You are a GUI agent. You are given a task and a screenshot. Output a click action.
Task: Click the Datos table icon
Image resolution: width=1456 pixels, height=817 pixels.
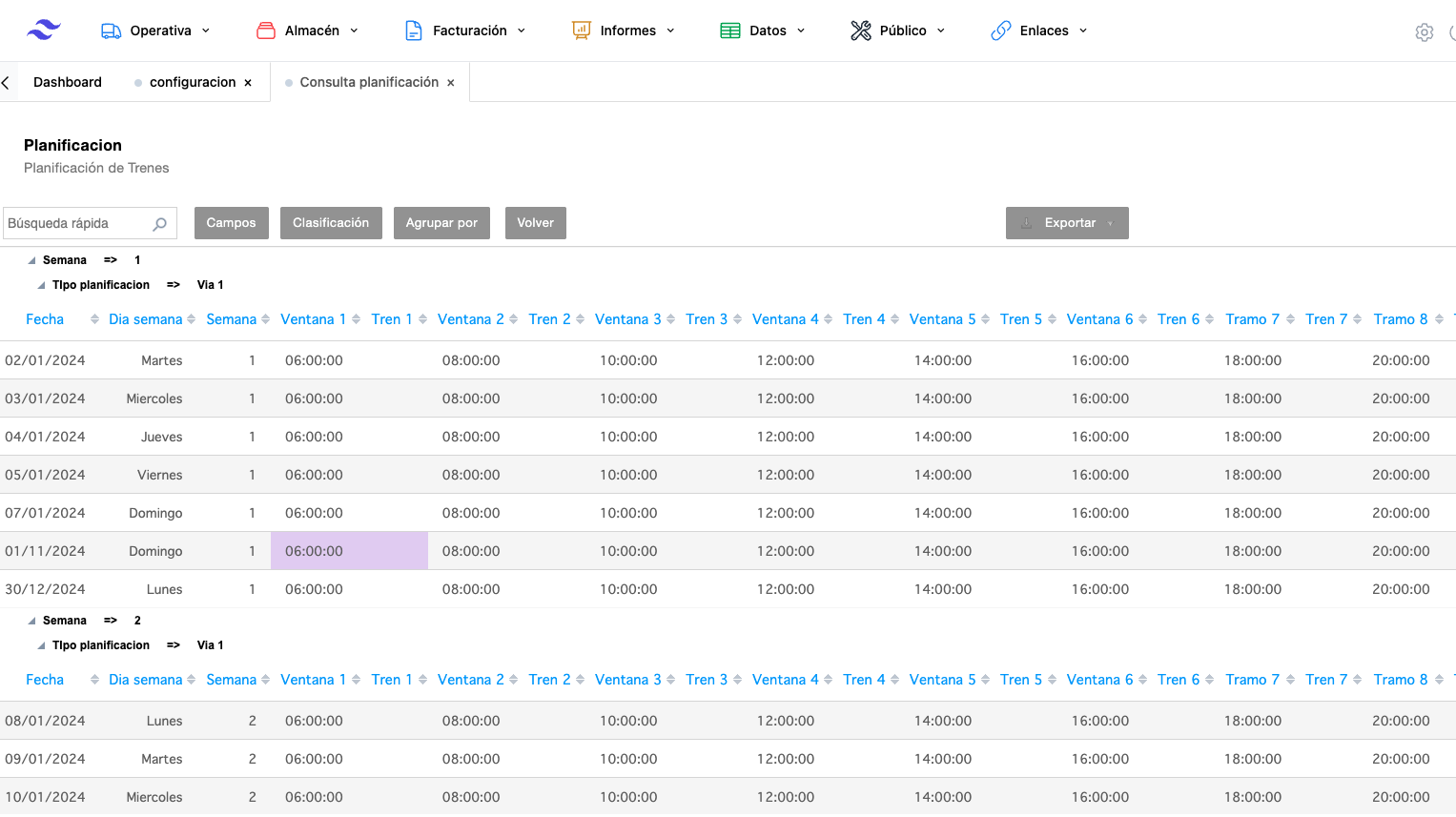(730, 31)
